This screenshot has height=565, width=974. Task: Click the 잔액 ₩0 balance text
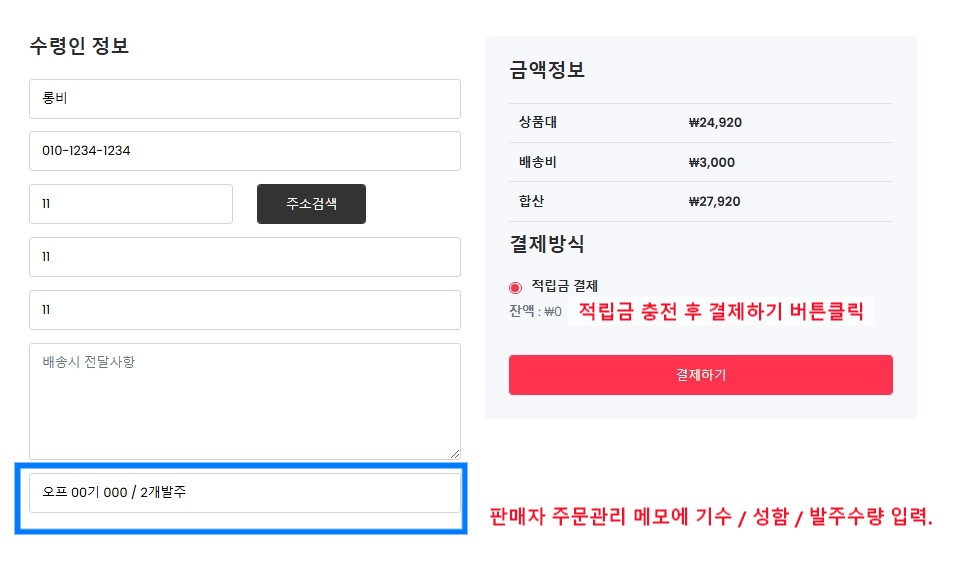[535, 311]
